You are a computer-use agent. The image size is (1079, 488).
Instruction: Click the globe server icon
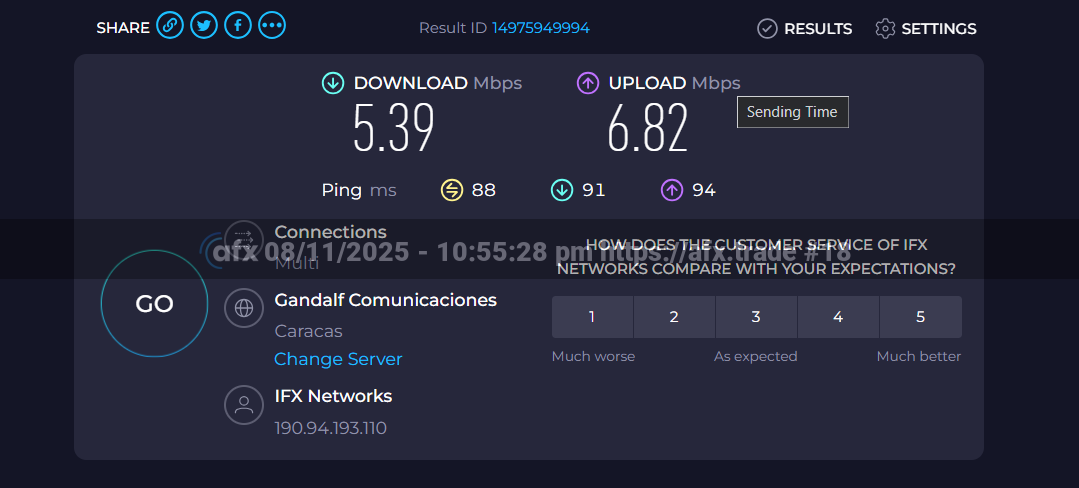[x=243, y=308]
